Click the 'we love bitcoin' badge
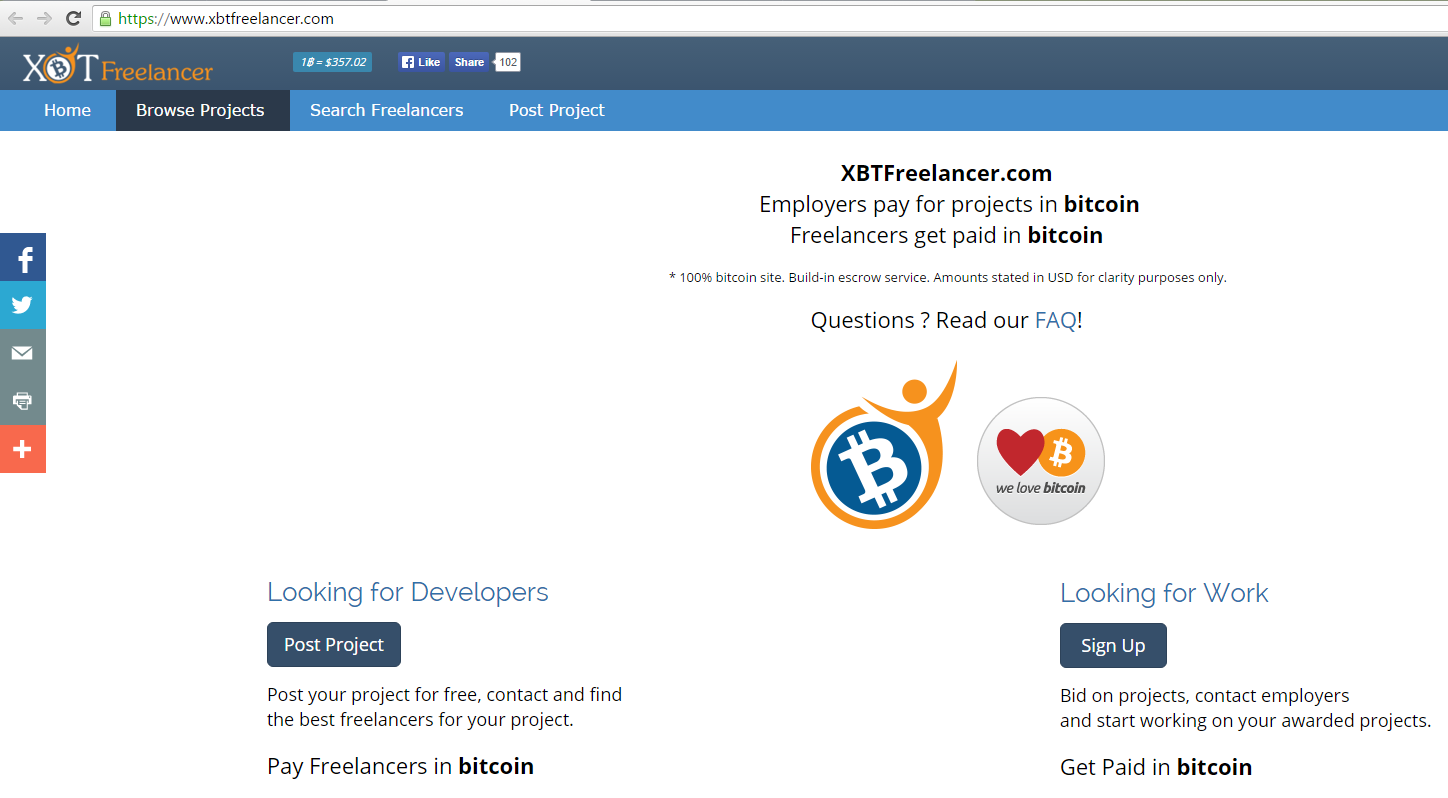Viewport: 1448px width, 798px height. click(1040, 461)
